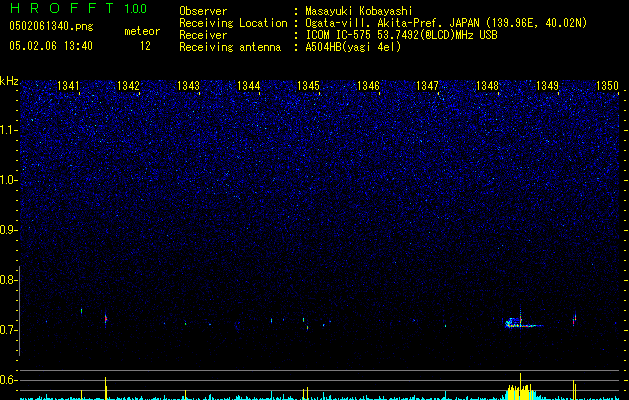This screenshot has height=400, width=629.
Task: Select antenna value A504HB(yagi 4el)
Action: coord(353,47)
